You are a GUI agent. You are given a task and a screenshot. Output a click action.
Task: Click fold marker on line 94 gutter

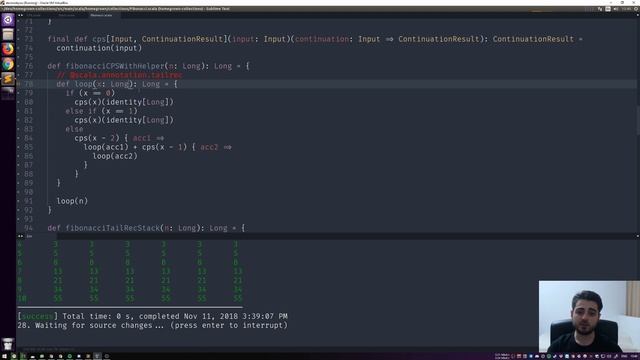(x=18, y=228)
